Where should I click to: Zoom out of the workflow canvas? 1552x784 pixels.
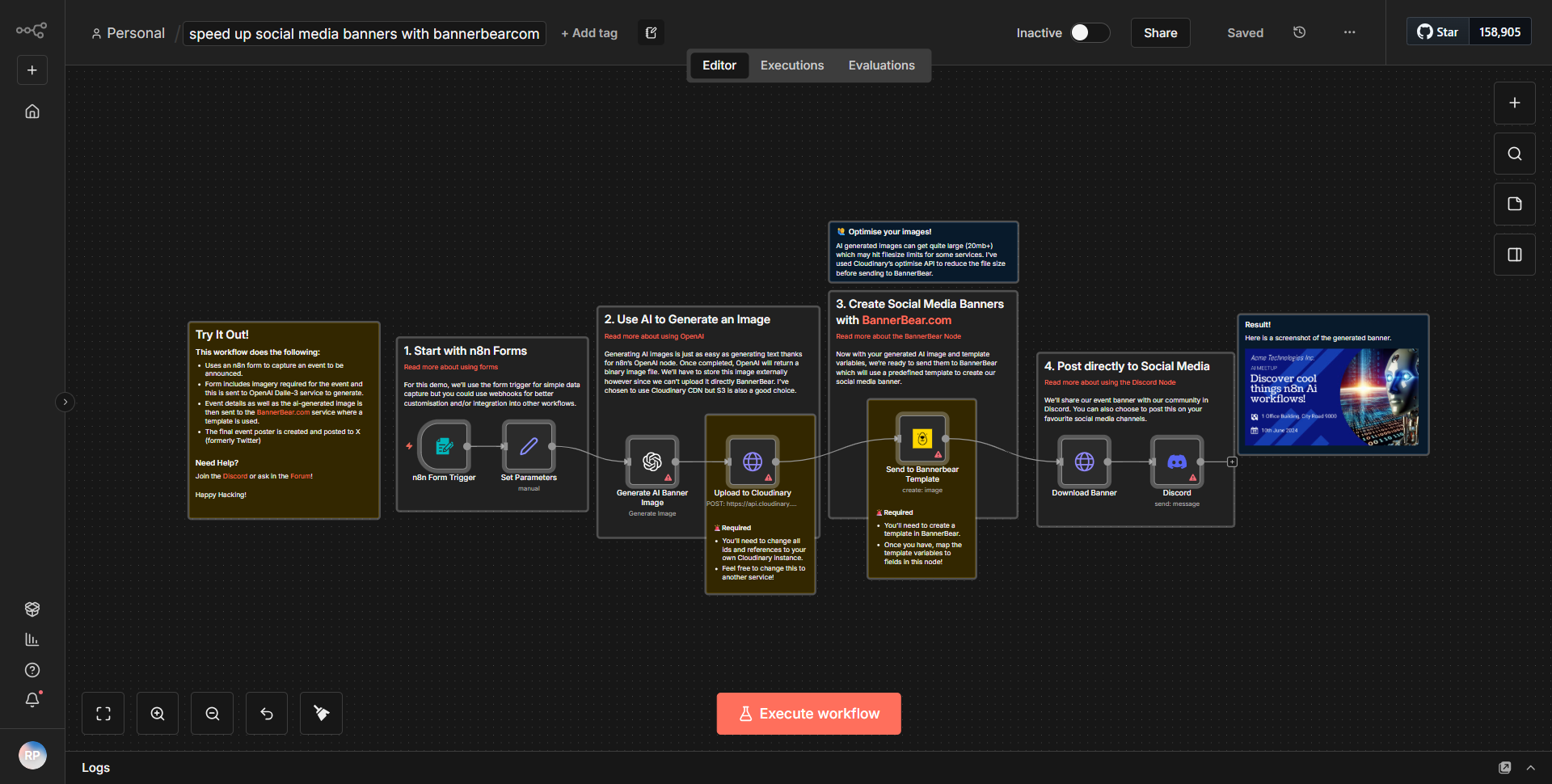(212, 713)
